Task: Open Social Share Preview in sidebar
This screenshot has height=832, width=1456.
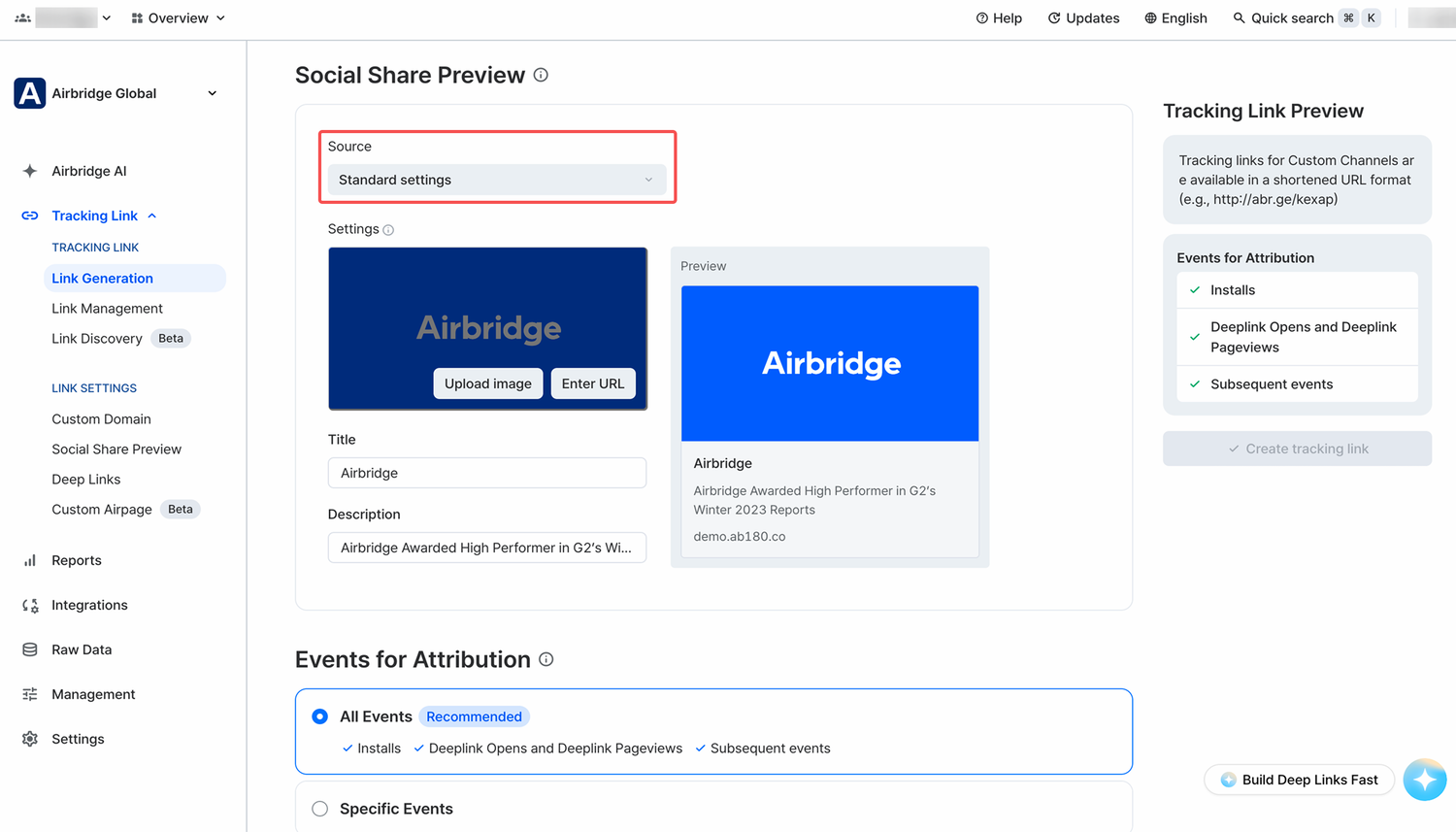Action: pyautogui.click(x=116, y=449)
